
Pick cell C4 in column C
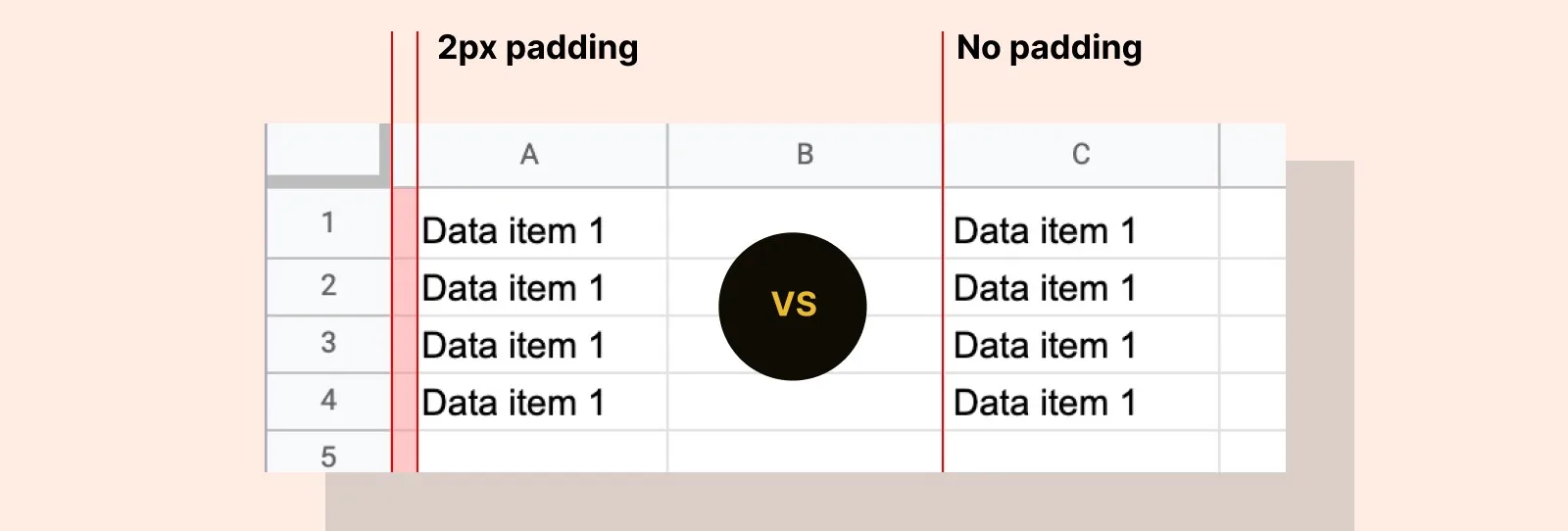coord(1045,403)
